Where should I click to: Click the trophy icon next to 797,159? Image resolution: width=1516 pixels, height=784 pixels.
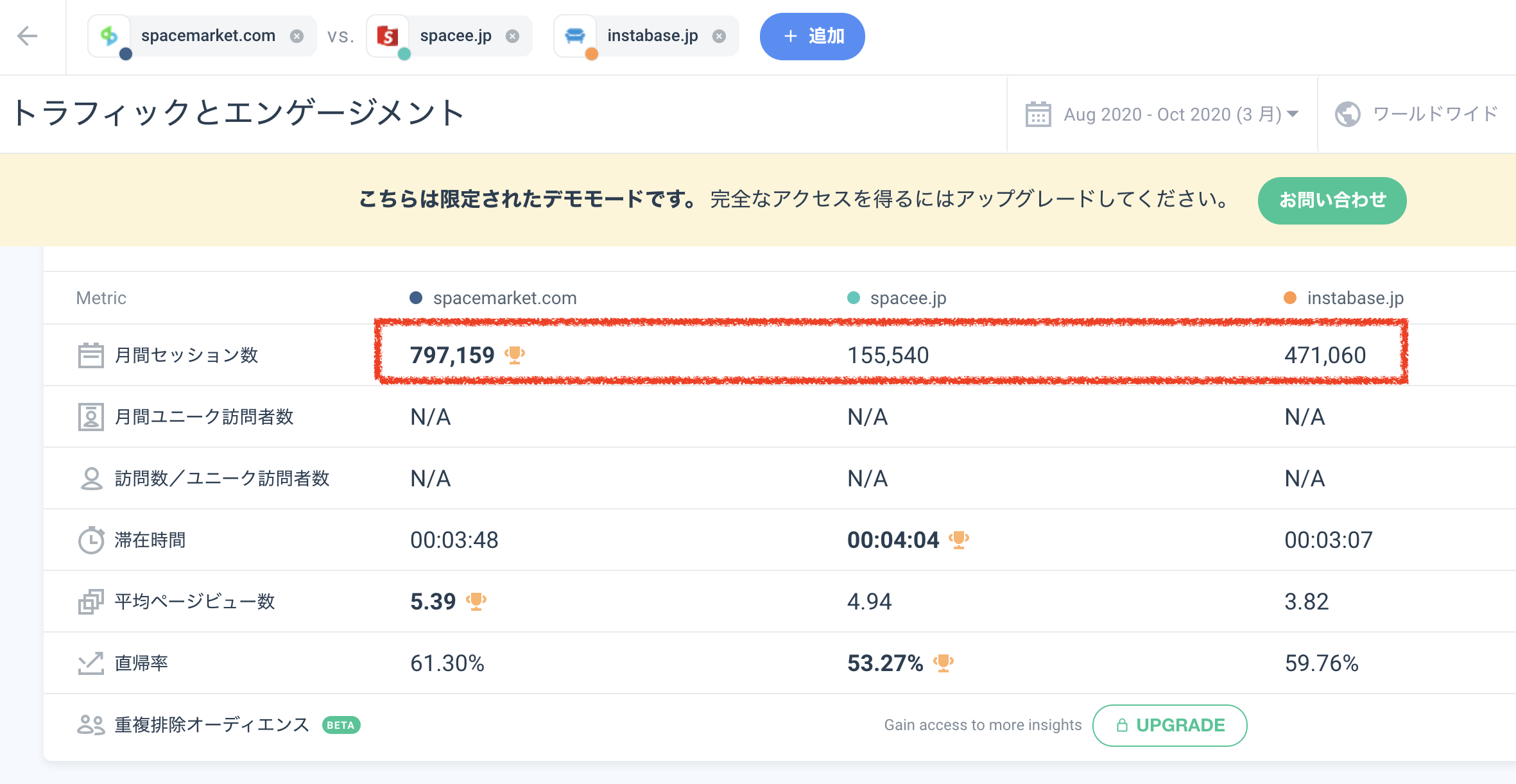pyautogui.click(x=515, y=355)
